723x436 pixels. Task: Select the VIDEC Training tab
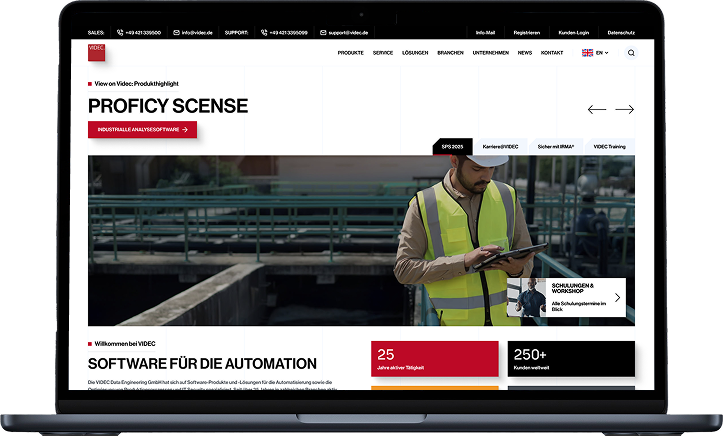[609, 147]
